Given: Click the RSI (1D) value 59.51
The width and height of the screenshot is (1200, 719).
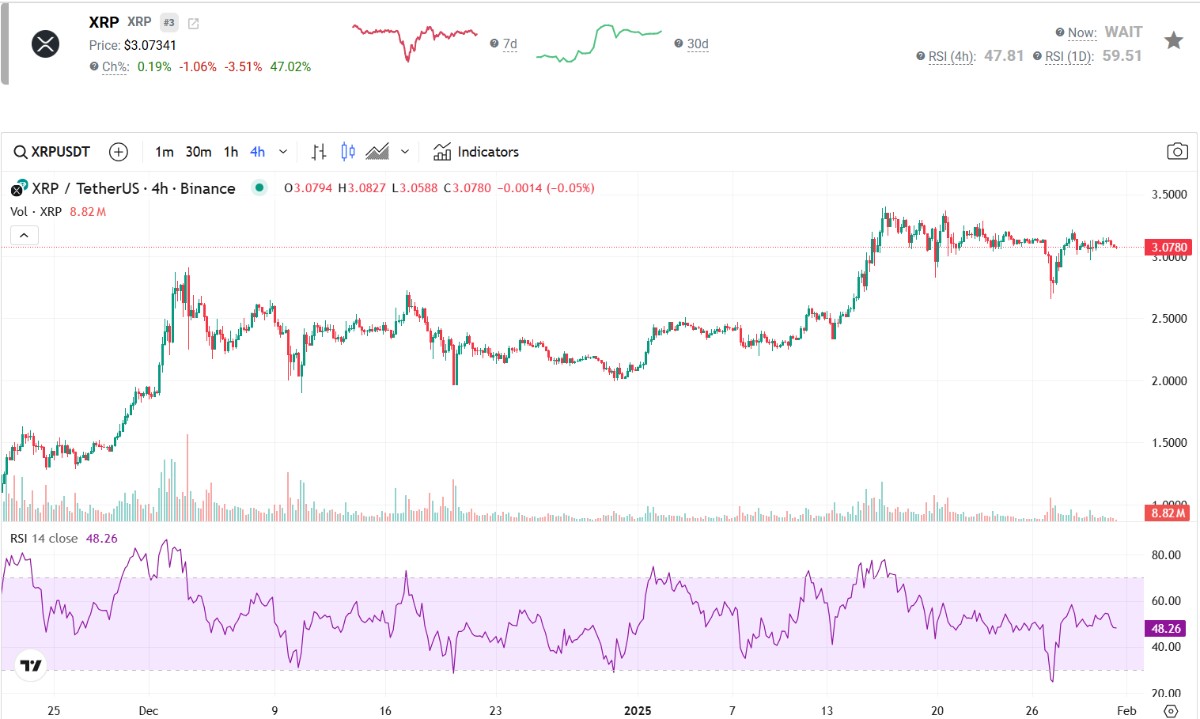Looking at the screenshot, I should (x=1121, y=56).
